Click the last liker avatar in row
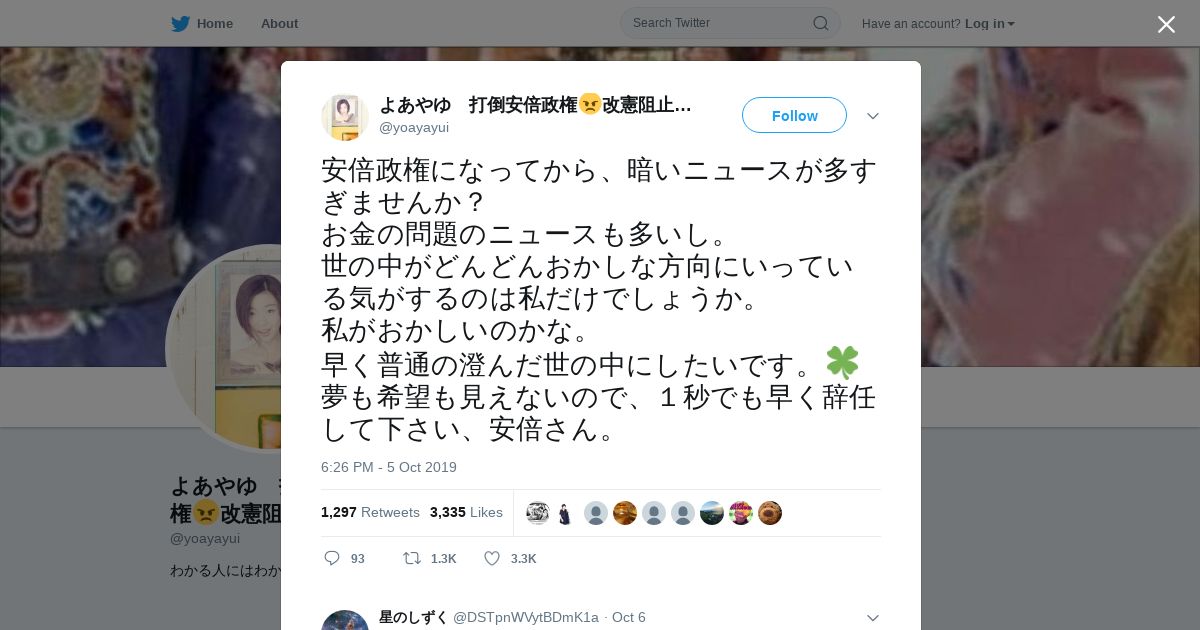 tap(770, 513)
